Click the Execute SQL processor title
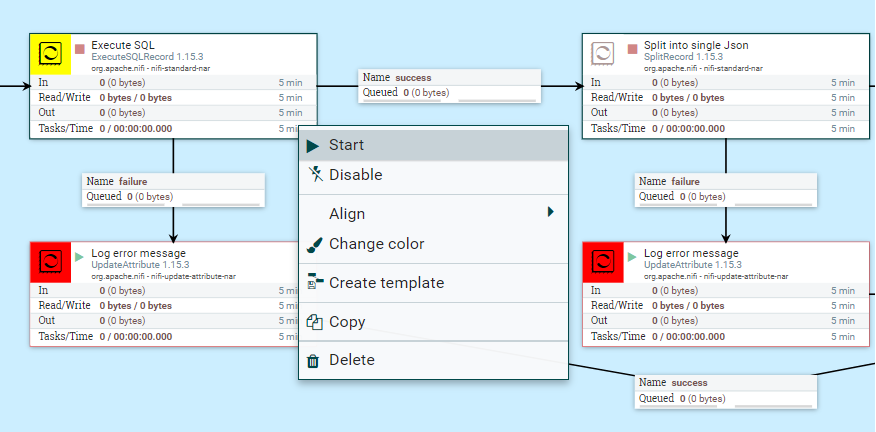This screenshot has width=876, height=432. (122, 45)
